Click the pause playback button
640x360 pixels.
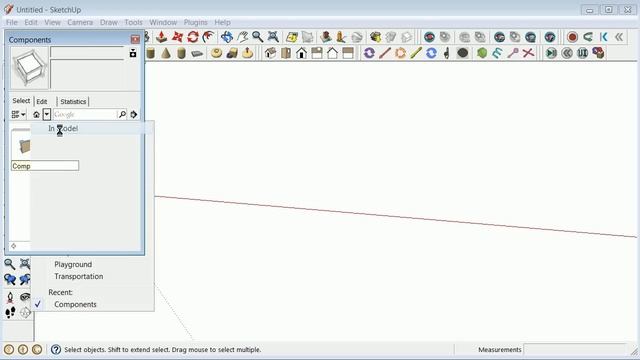pos(582,53)
